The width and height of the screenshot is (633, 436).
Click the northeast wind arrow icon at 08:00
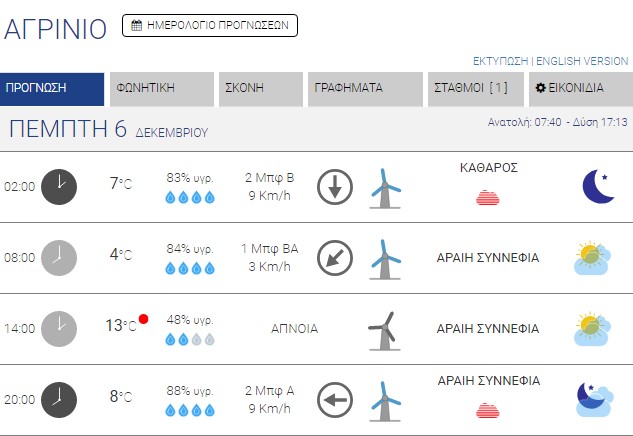tap(335, 258)
